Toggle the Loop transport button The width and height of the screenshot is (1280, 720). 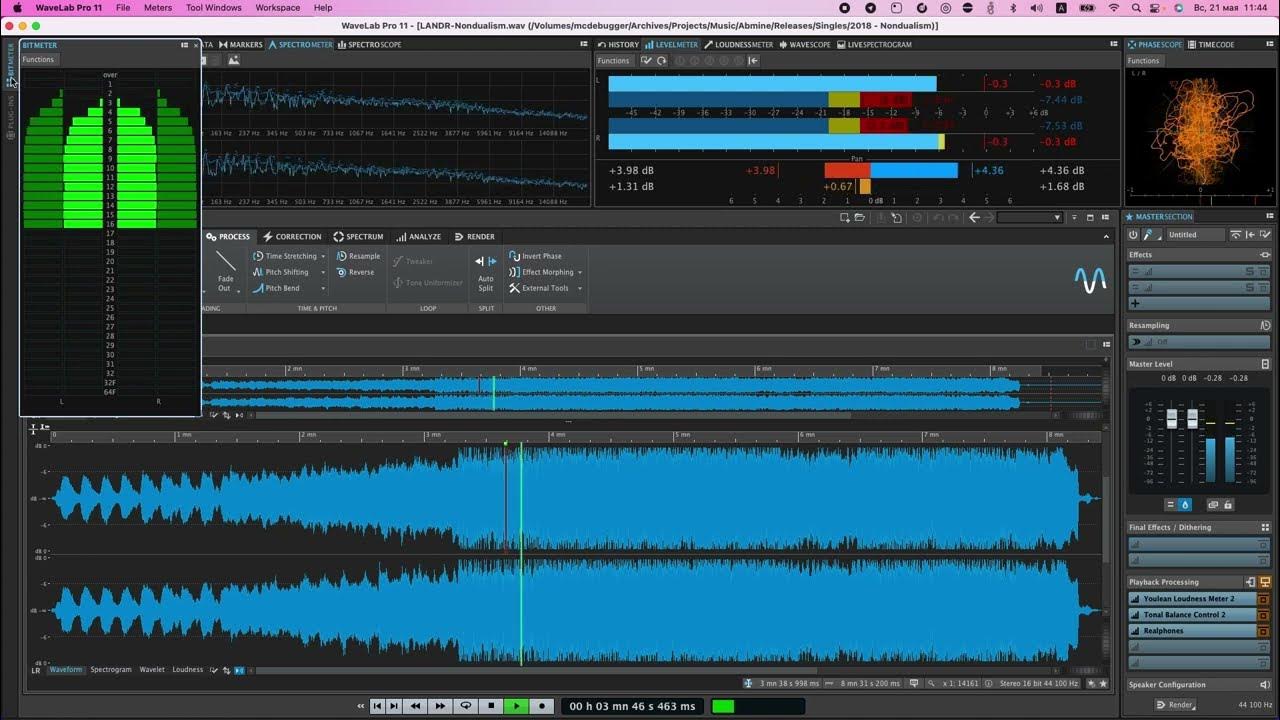click(465, 706)
